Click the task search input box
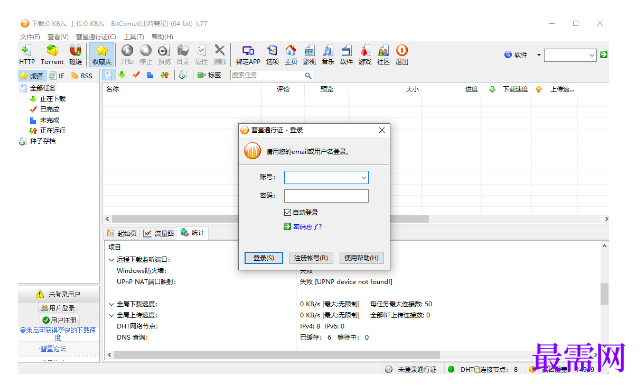This screenshot has width=644, height=389. (267, 75)
